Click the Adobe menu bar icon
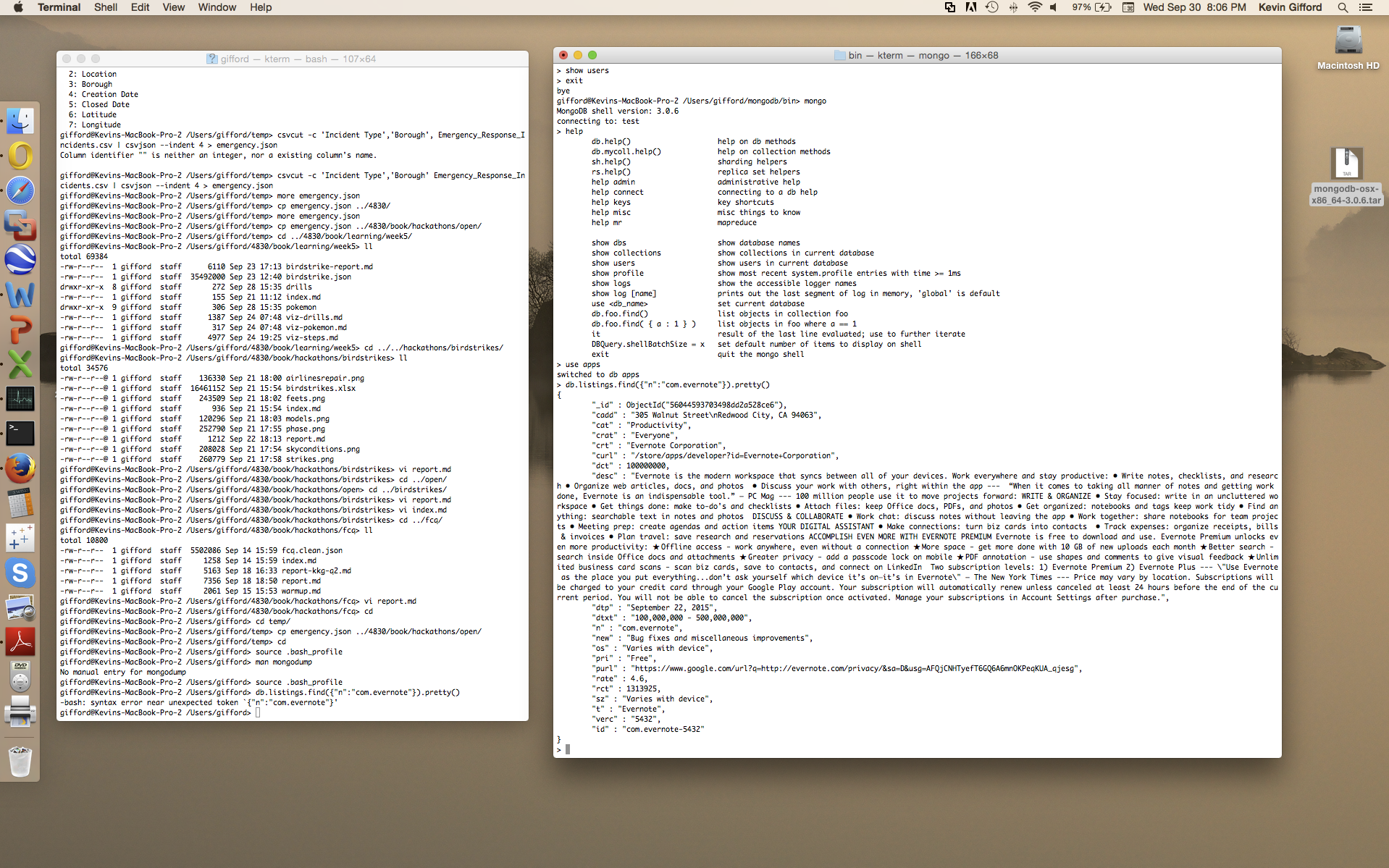This screenshot has width=1389, height=868. [971, 7]
